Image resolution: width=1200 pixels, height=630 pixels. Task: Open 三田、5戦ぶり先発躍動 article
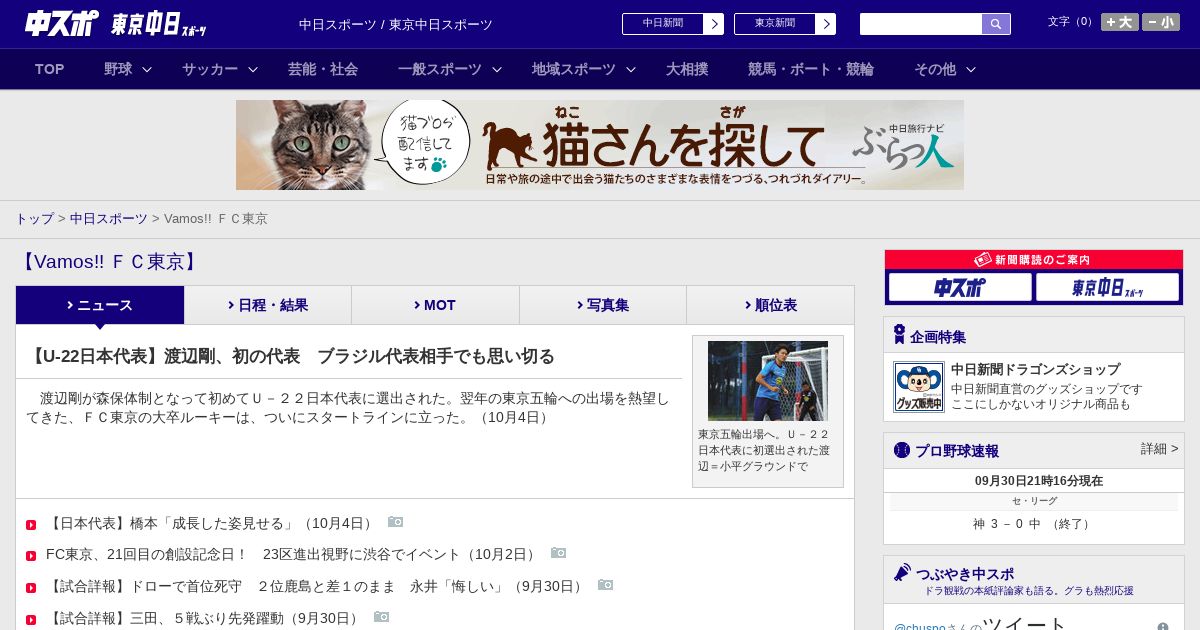click(203, 618)
